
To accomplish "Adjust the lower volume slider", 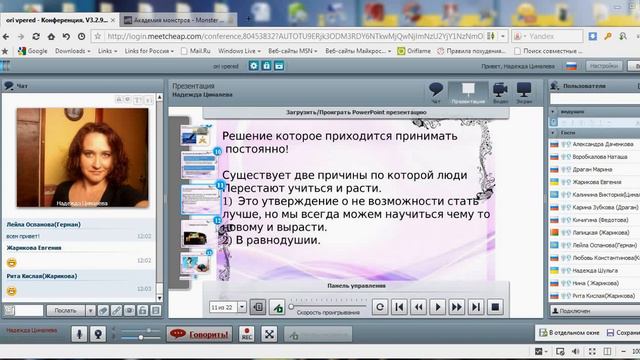I will point(141,338).
